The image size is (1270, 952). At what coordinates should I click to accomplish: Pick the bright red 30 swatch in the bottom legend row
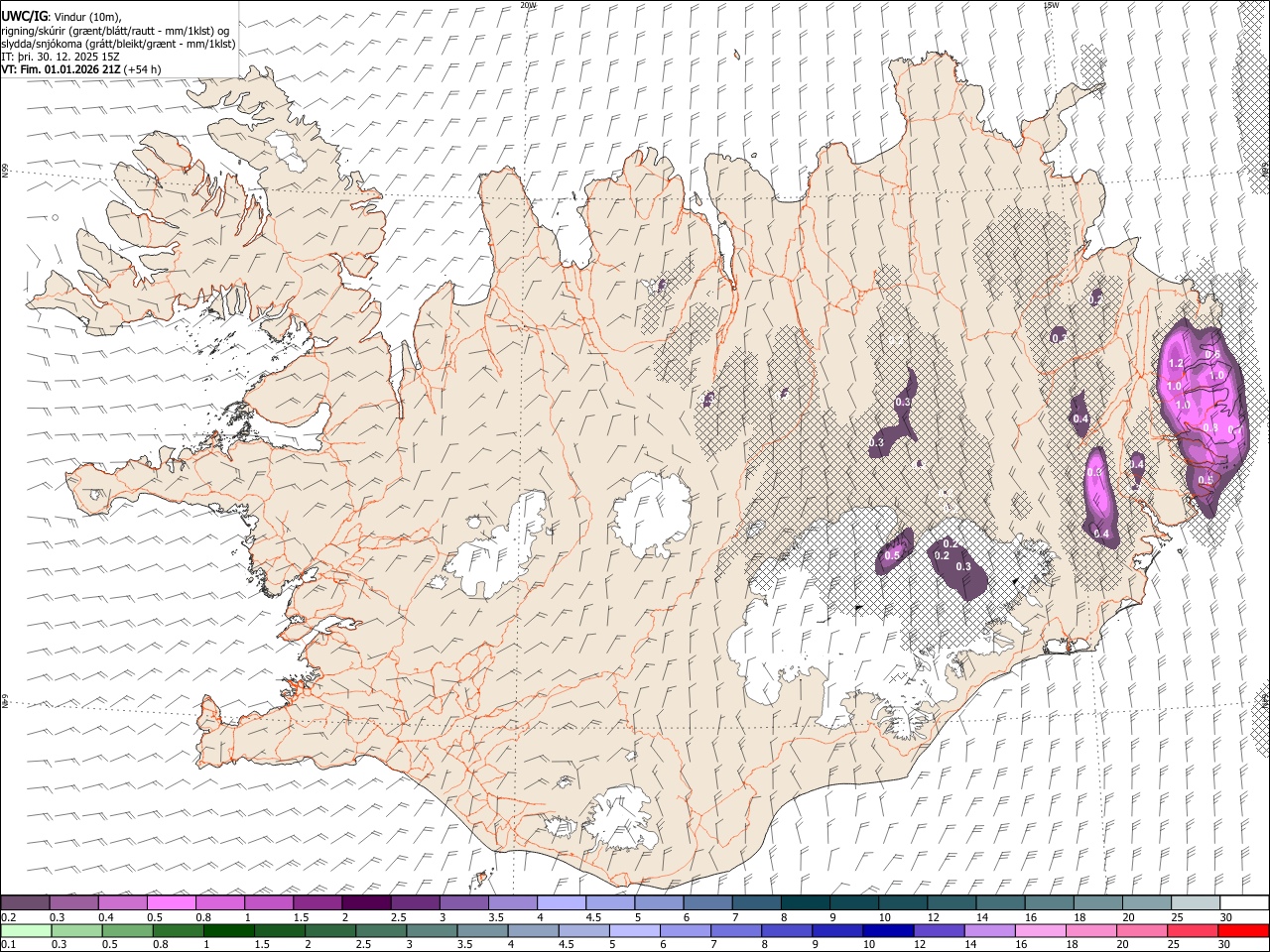coord(1244,930)
